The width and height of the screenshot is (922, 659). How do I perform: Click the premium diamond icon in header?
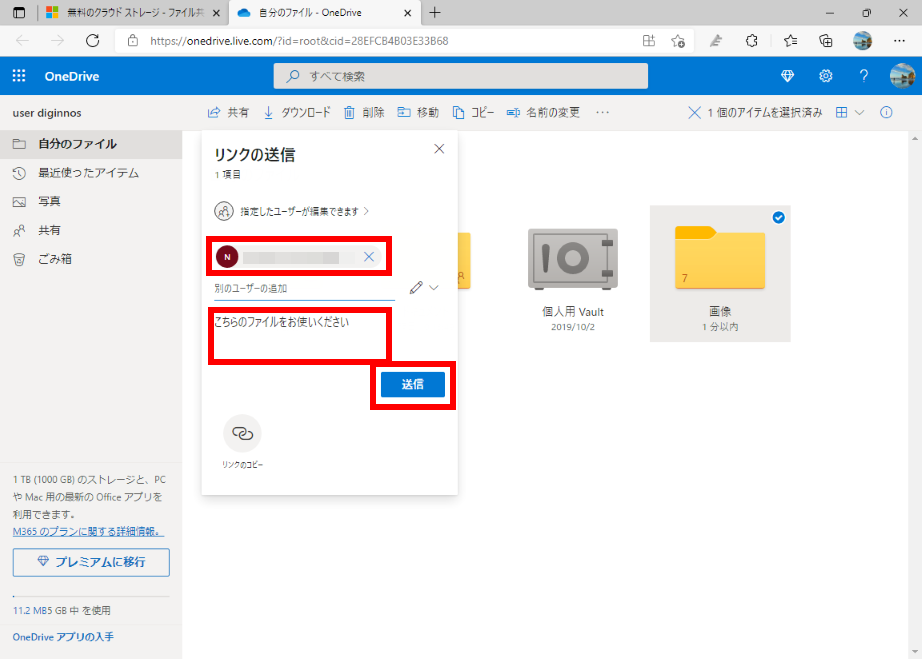tap(787, 76)
